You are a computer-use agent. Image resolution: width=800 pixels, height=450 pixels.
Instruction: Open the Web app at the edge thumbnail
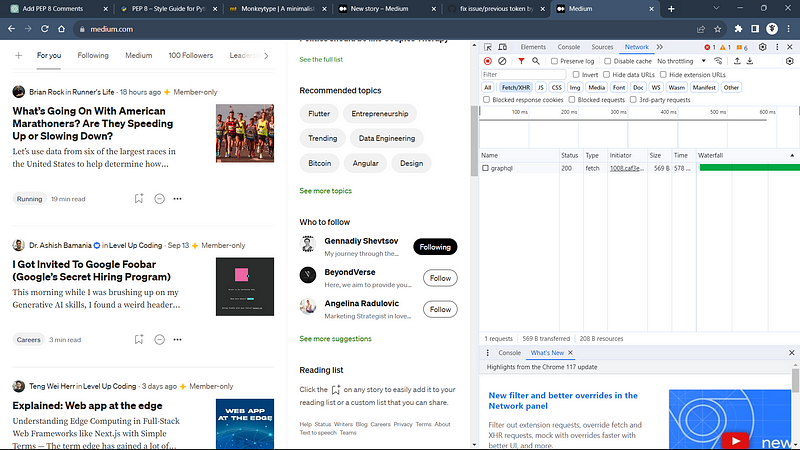[x=245, y=424]
